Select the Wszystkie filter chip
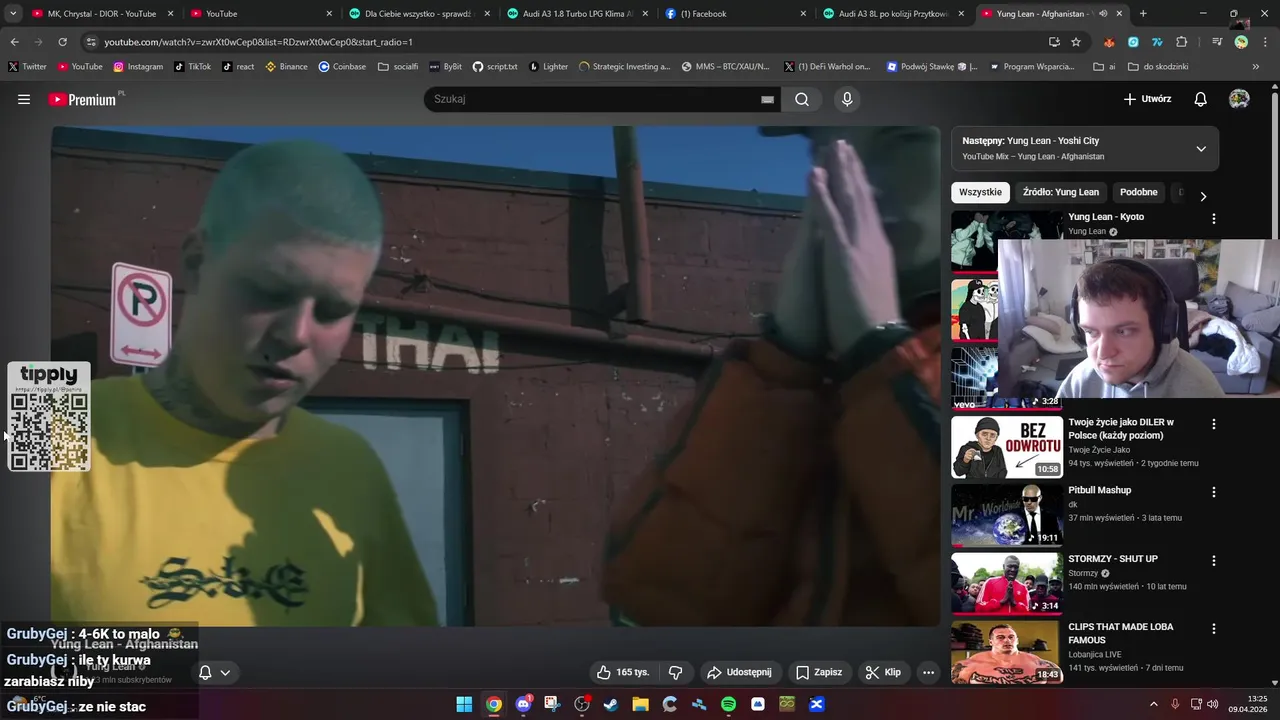Image resolution: width=1280 pixels, height=720 pixels. pos(980,192)
